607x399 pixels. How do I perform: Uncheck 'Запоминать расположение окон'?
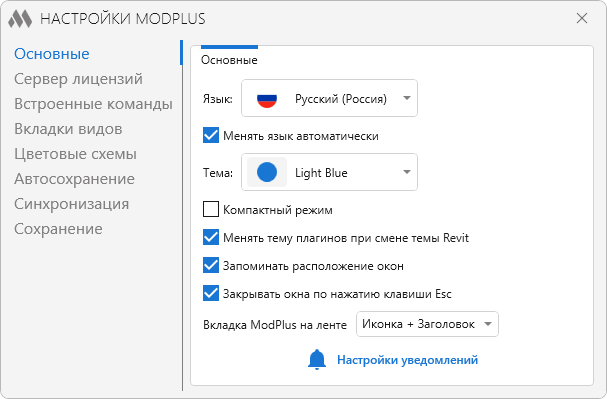pos(211,265)
